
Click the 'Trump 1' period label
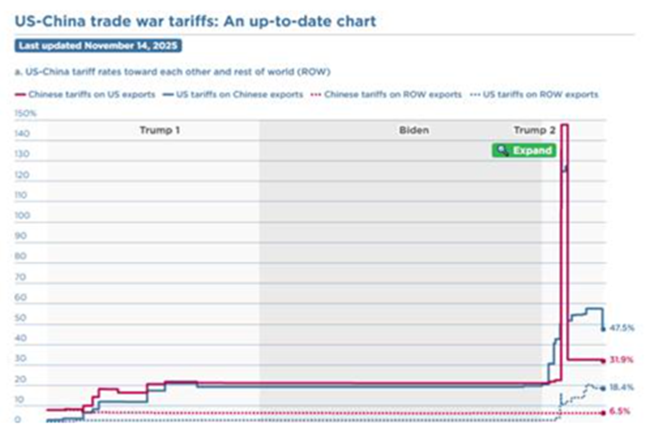pos(160,130)
